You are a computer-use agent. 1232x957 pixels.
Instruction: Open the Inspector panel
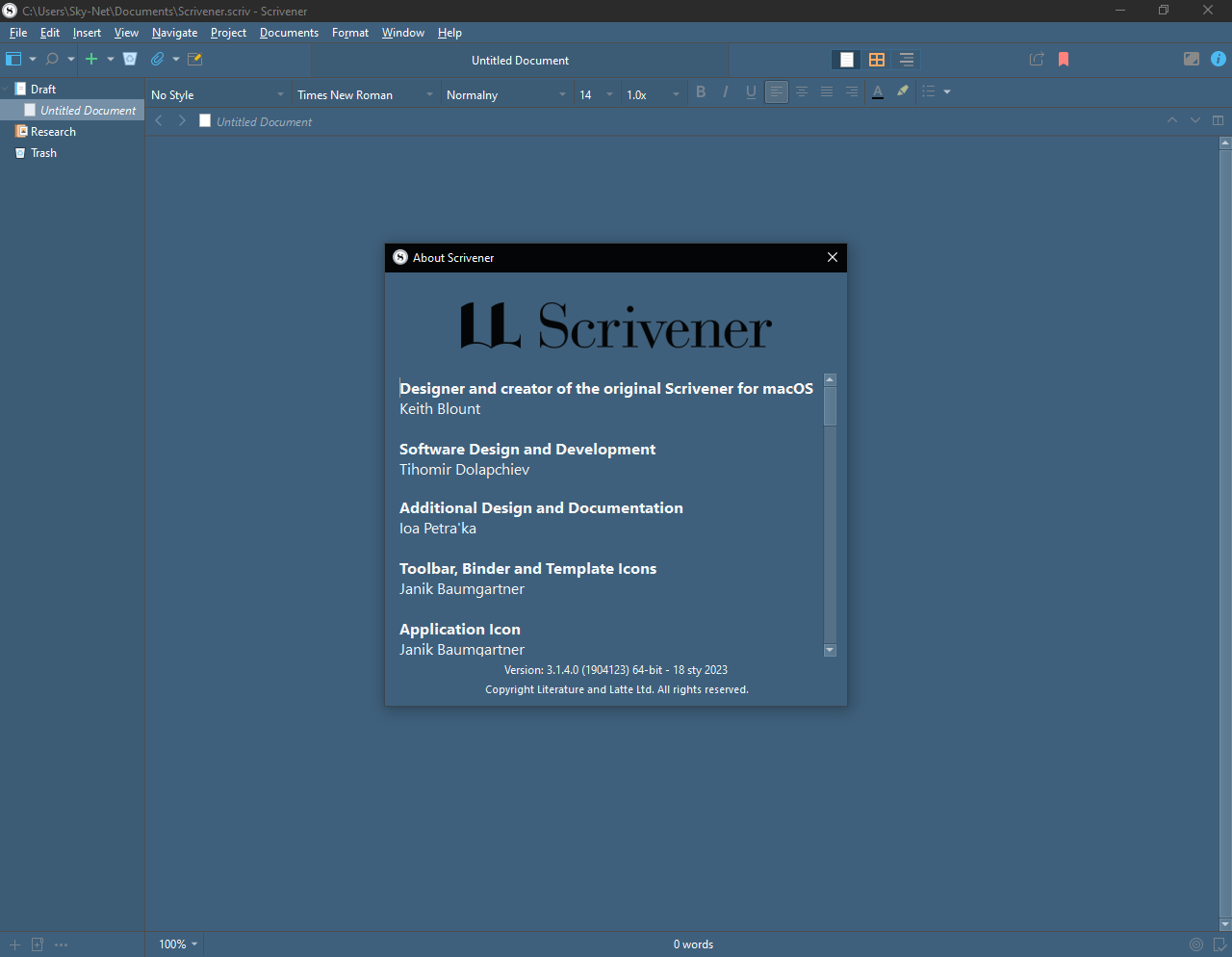[1219, 59]
